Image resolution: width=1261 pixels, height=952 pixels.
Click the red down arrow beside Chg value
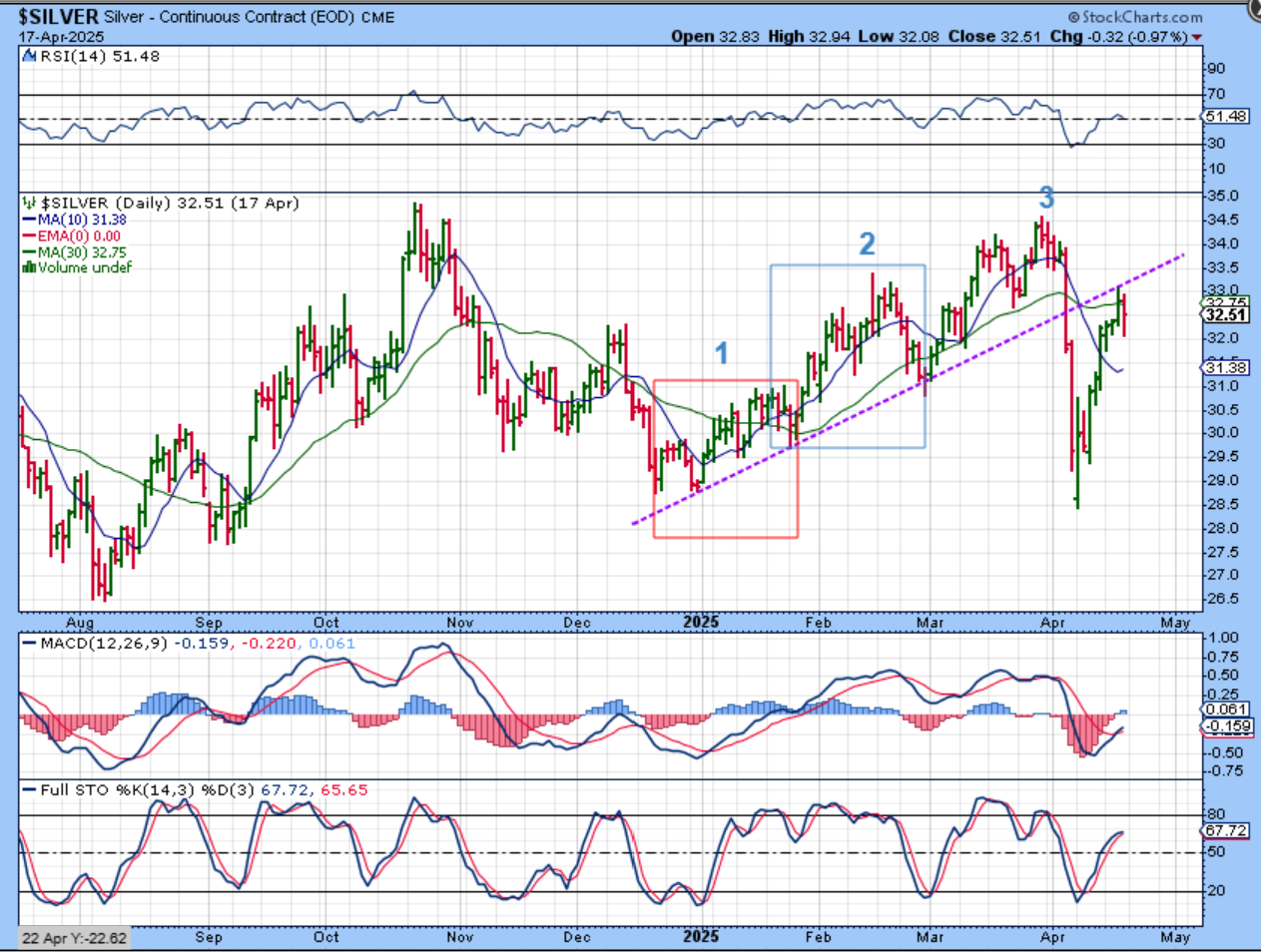[x=1196, y=38]
